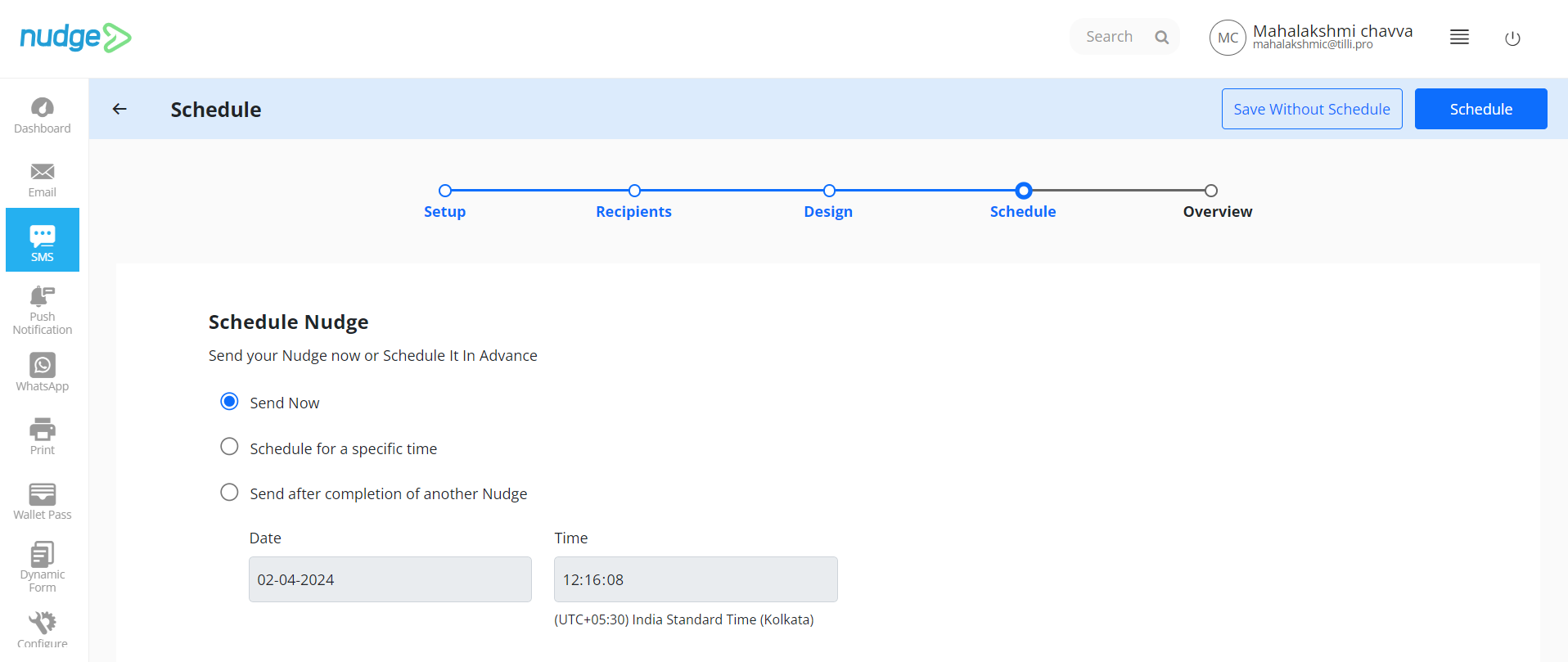This screenshot has height=662, width=1568.
Task: Select the SMS sidebar item
Action: tap(43, 240)
